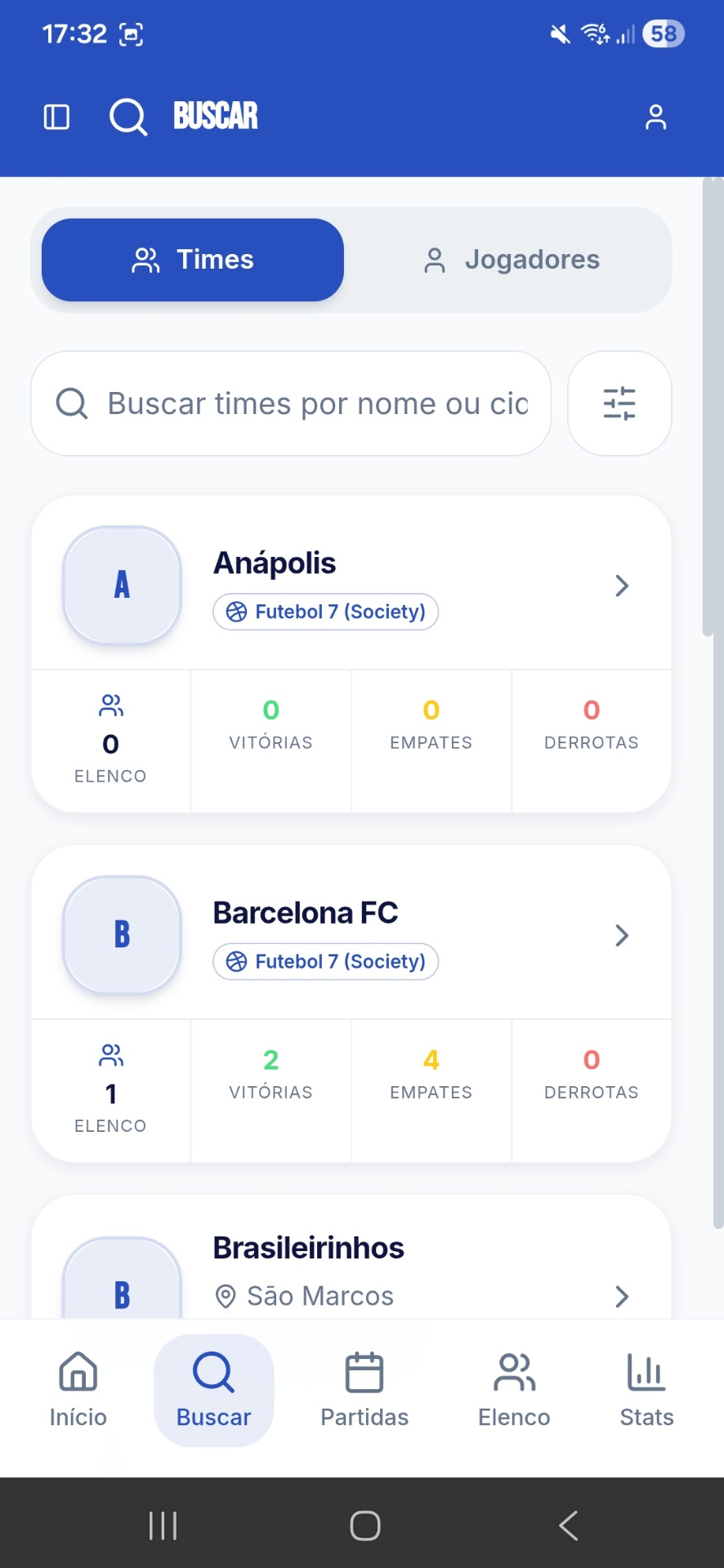Open Elenco in bottom navigation
724x1568 pixels.
pyautogui.click(x=514, y=1390)
